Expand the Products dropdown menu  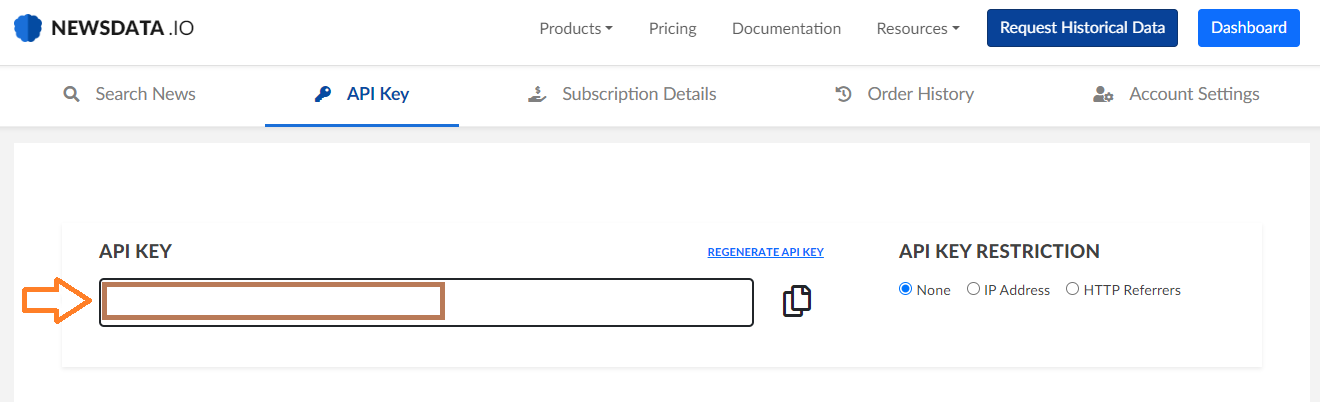pyautogui.click(x=576, y=28)
